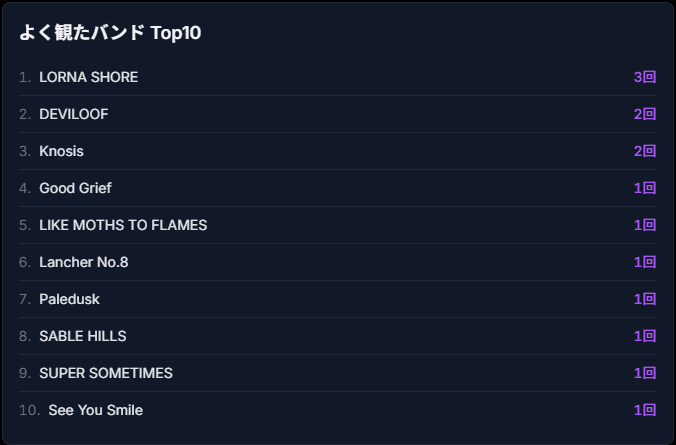Click the 2回 count beside Knosis

coord(645,151)
